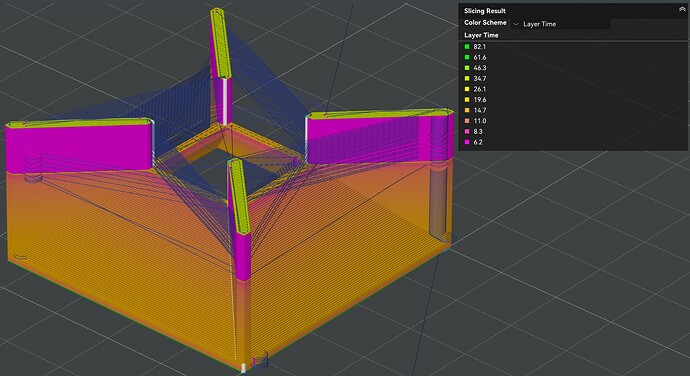Click the green swatch next to 61.6
The width and height of the screenshot is (690, 376).
point(467,57)
